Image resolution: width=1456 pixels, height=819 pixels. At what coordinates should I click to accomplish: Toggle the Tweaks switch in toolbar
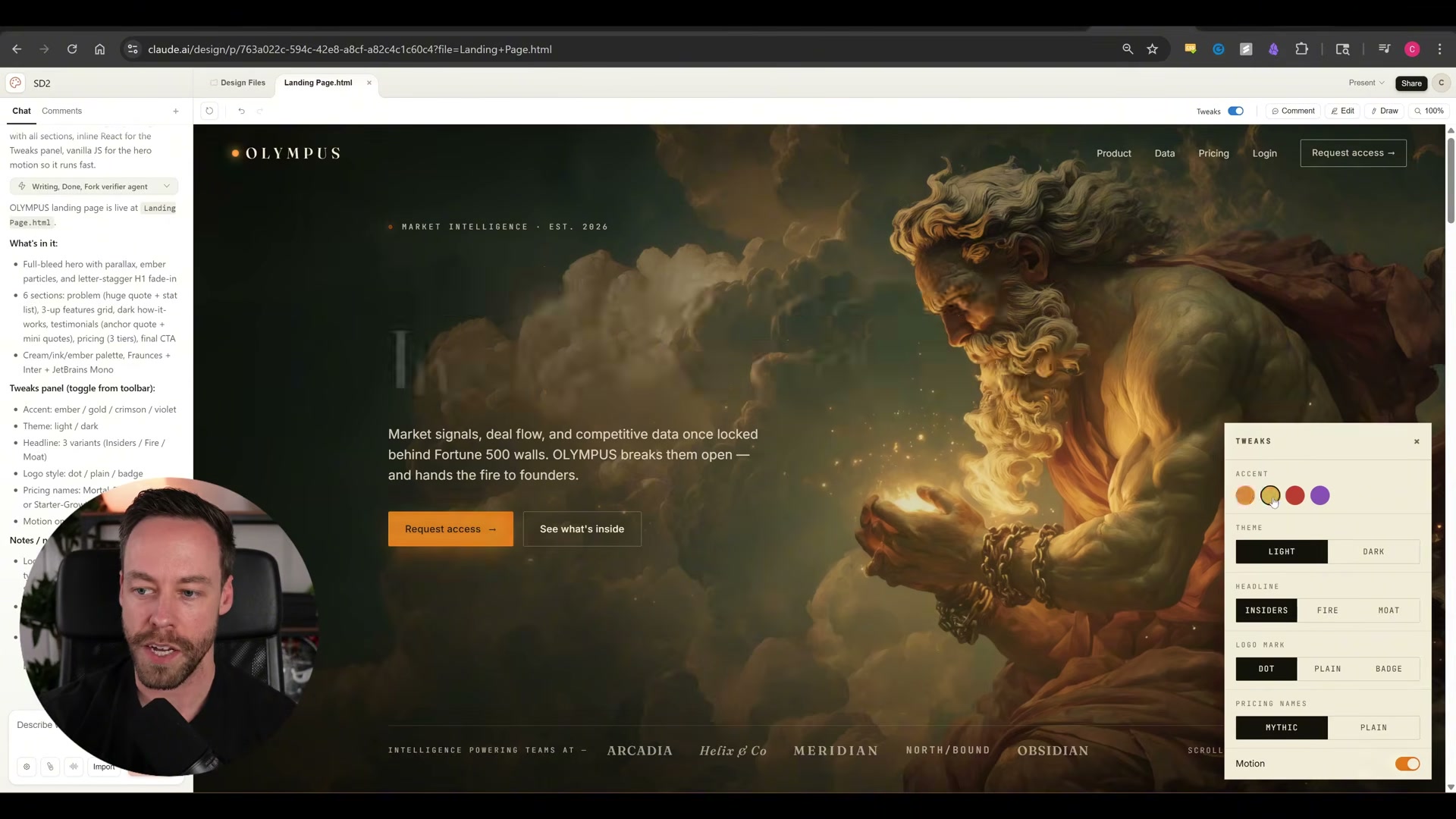(1236, 111)
